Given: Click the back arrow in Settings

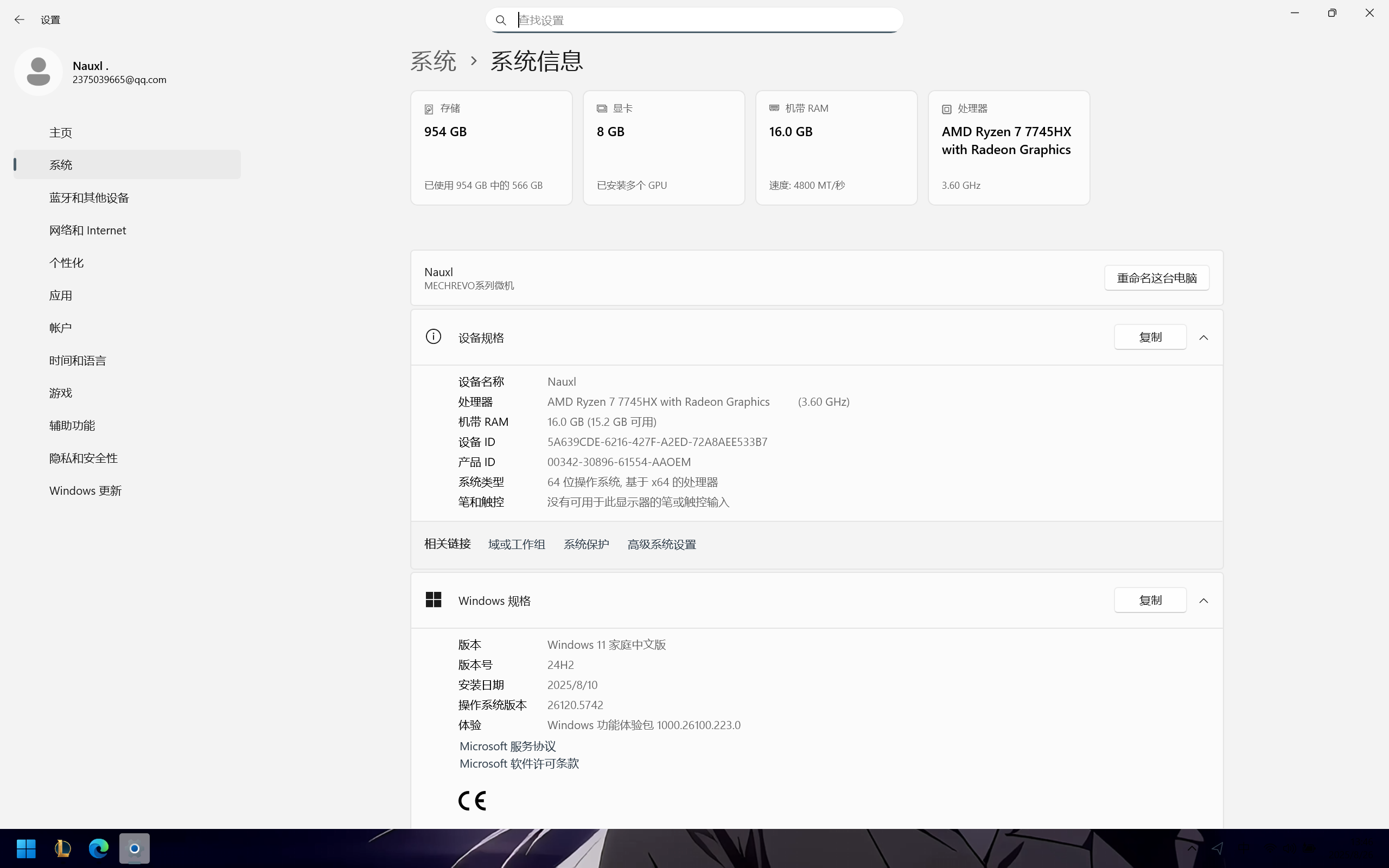Looking at the screenshot, I should click(19, 20).
